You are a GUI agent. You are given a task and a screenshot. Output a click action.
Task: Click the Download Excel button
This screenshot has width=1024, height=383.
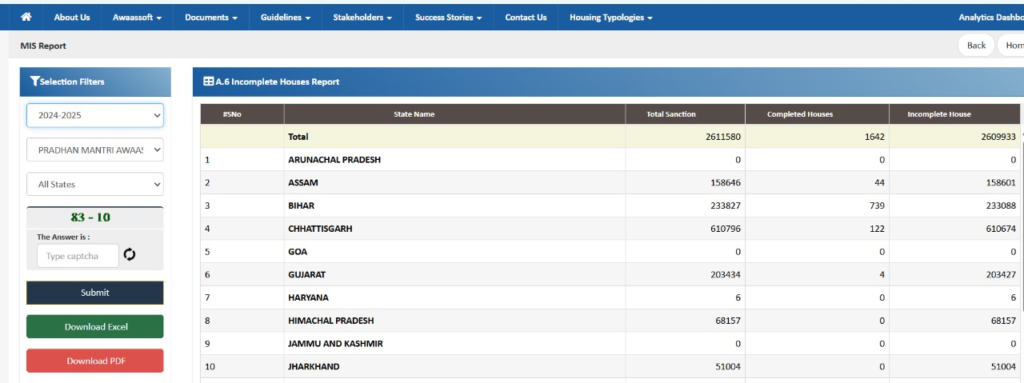point(95,327)
